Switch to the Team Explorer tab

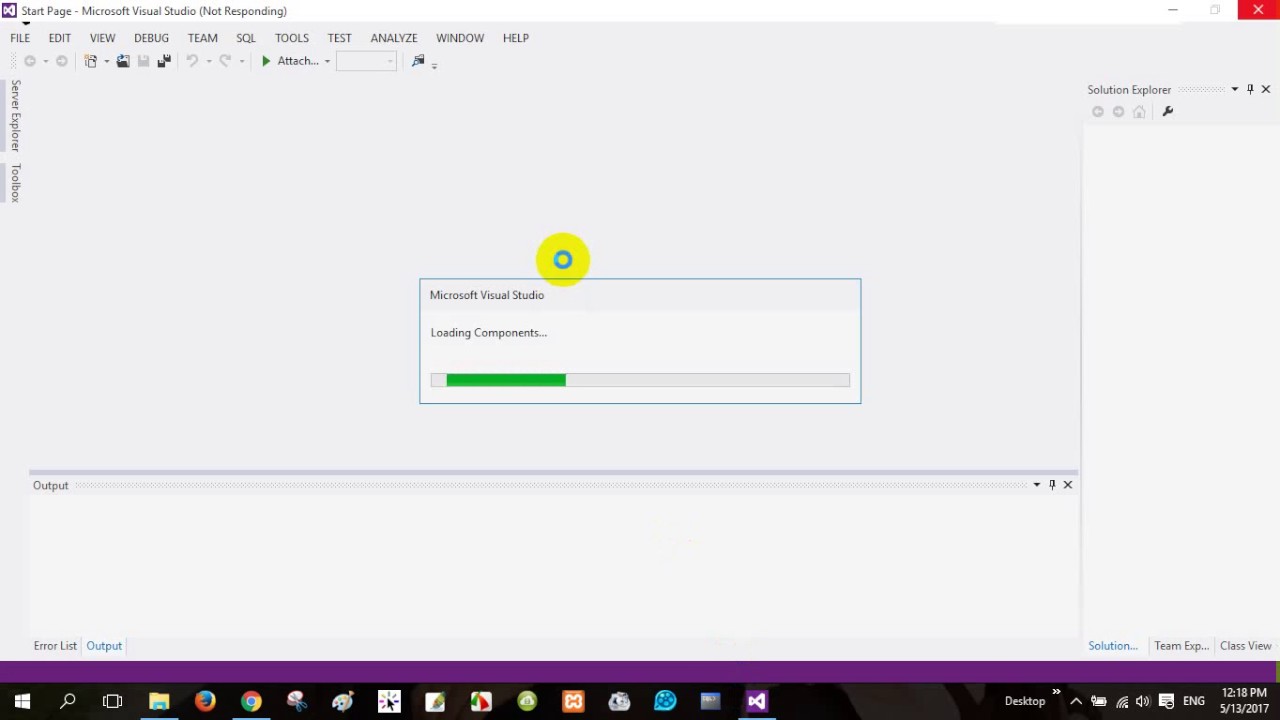(x=1182, y=646)
